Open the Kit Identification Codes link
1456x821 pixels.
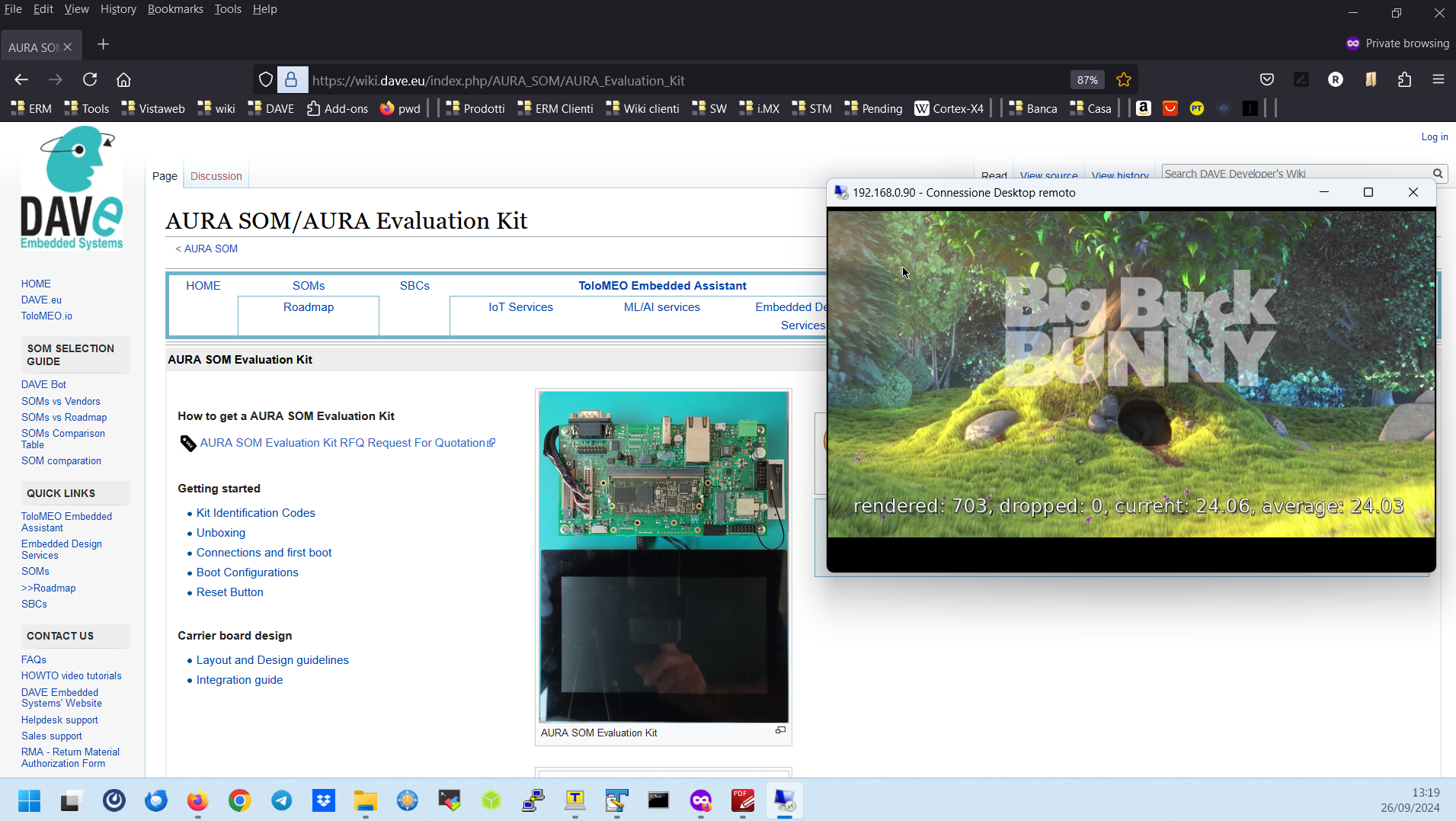(x=256, y=513)
